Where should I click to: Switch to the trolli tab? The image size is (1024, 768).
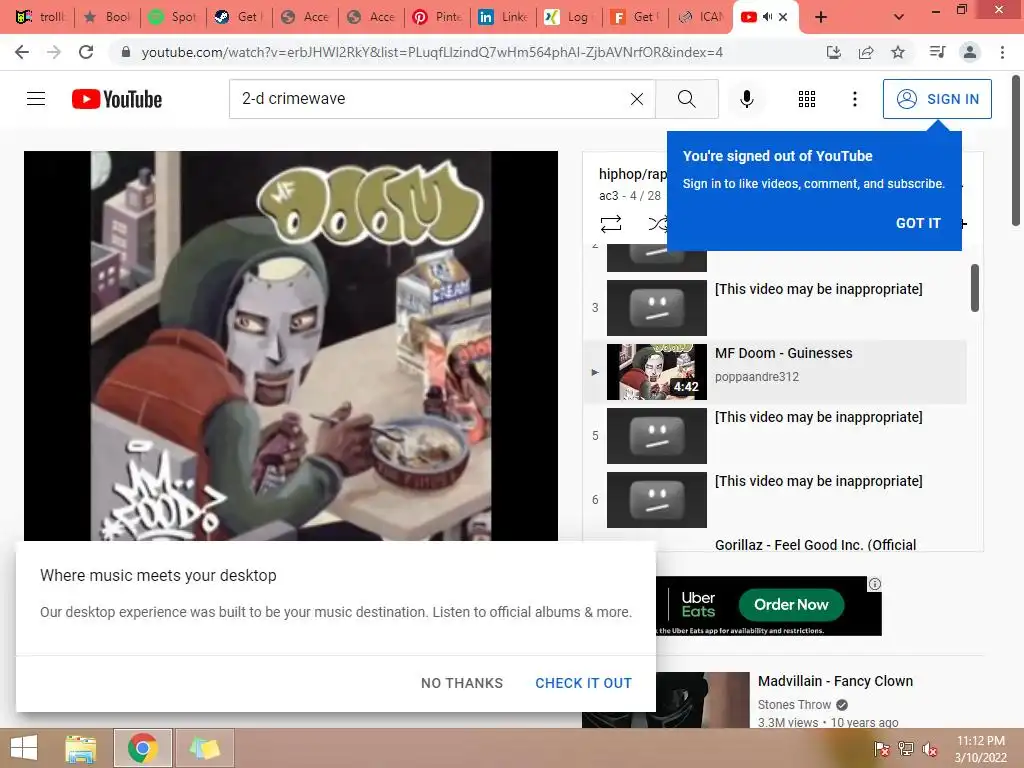pyautogui.click(x=40, y=17)
